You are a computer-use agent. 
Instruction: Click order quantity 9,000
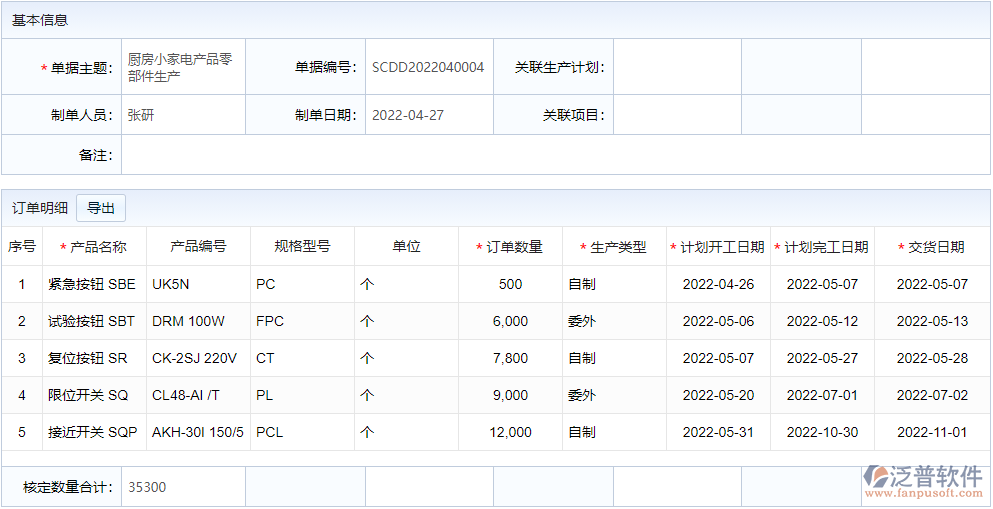pyautogui.click(x=510, y=396)
